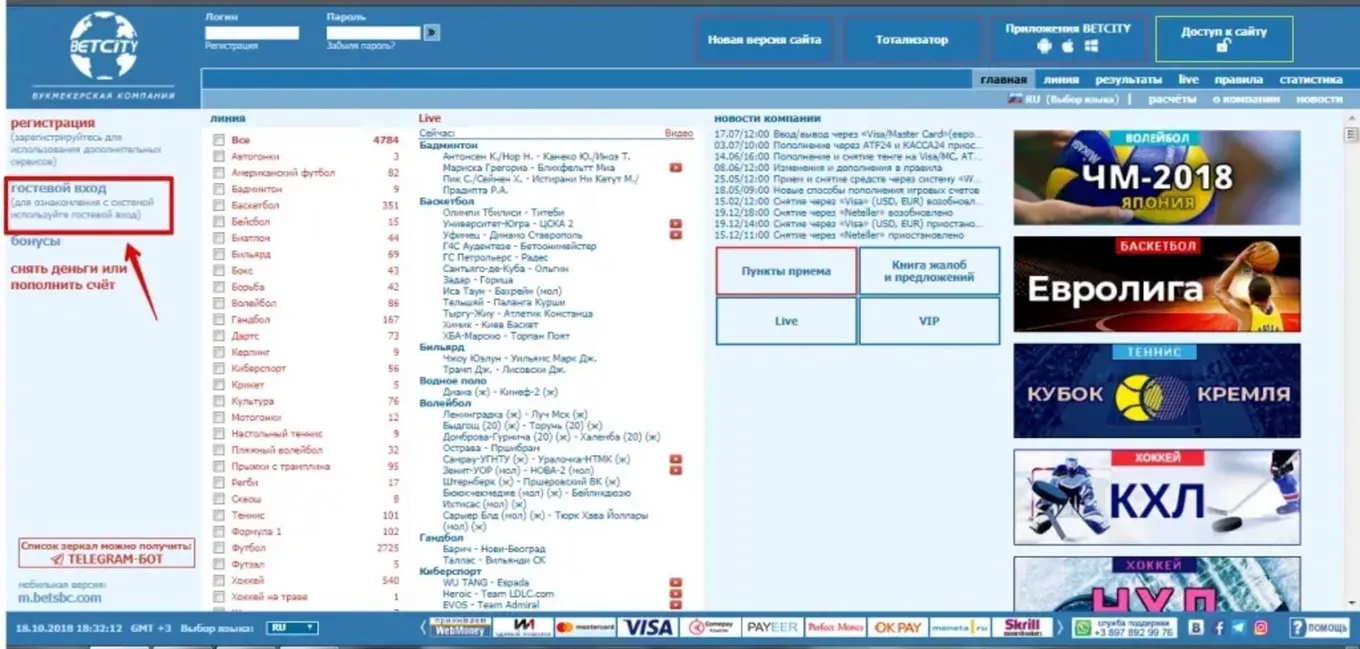Open the RU language dropdown in footer
The height and width of the screenshot is (649, 1360).
(x=293, y=628)
